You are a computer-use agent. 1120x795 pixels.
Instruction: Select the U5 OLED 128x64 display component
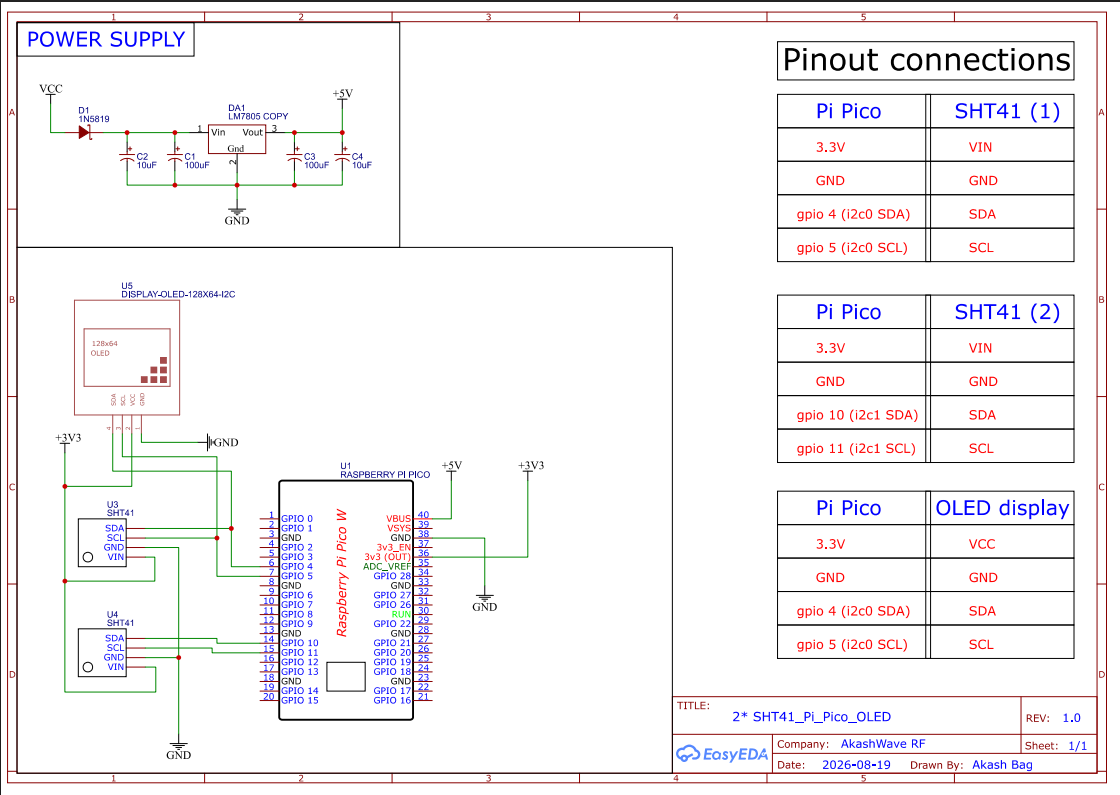127,357
